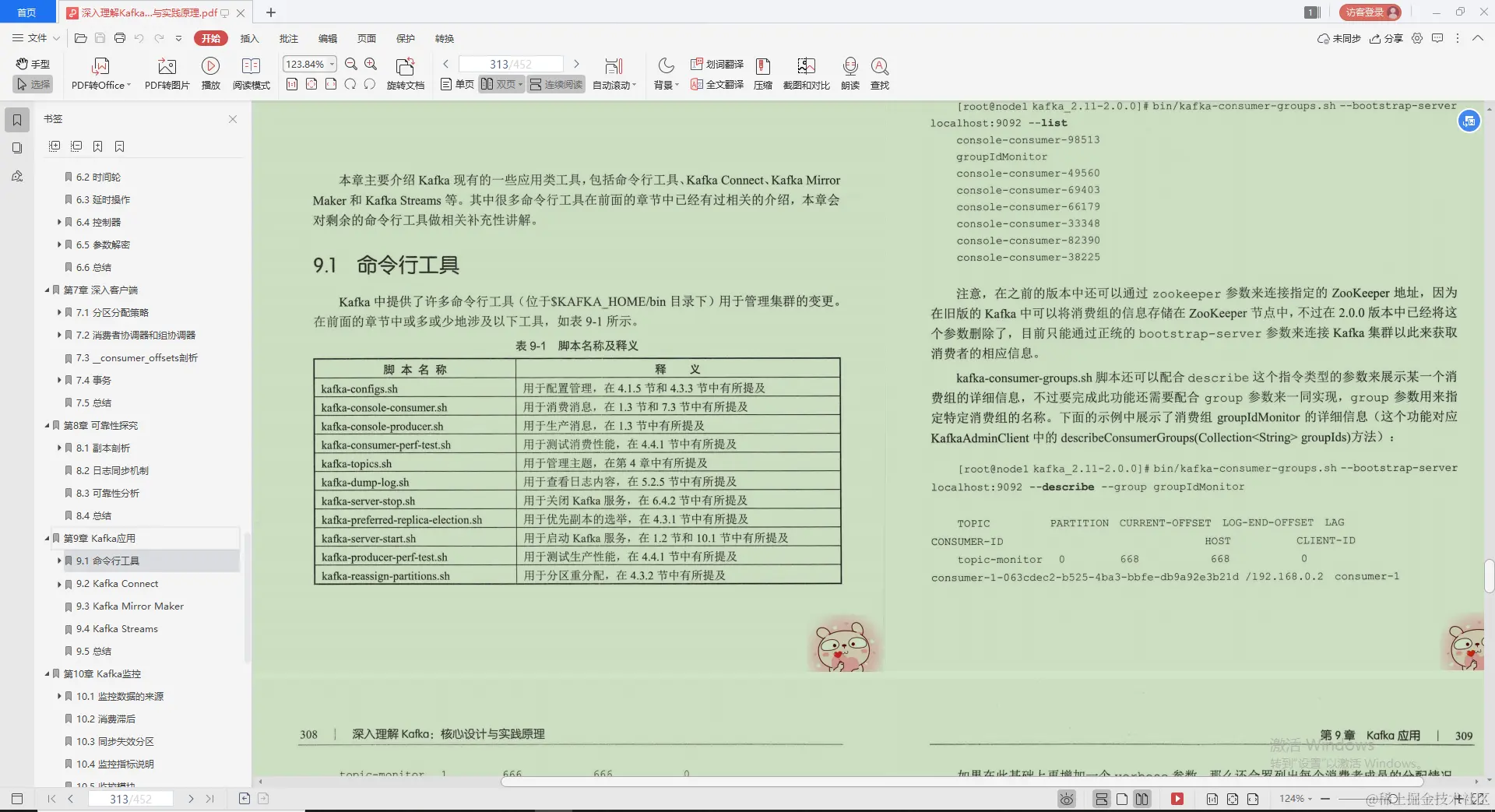The image size is (1495, 812).
Task: Launch PDF转图片 conversion tool
Action: (166, 72)
